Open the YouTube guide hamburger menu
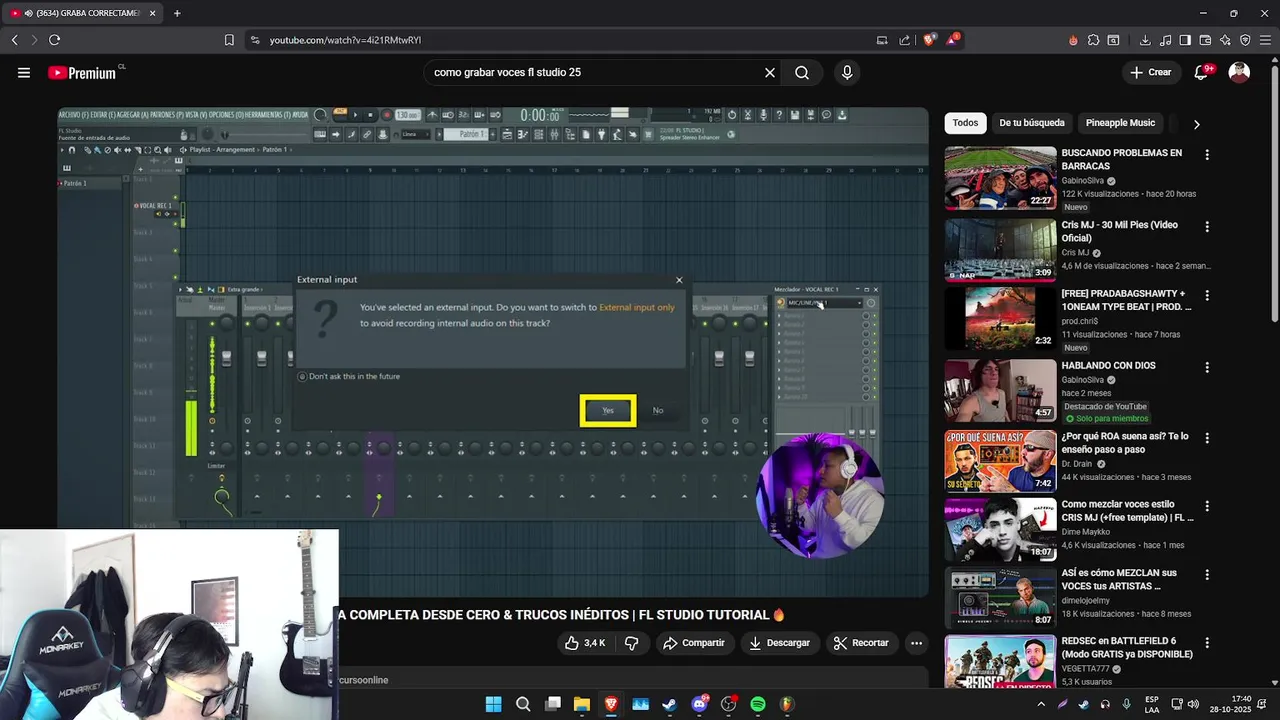Image resolution: width=1280 pixels, height=720 pixels. click(24, 72)
